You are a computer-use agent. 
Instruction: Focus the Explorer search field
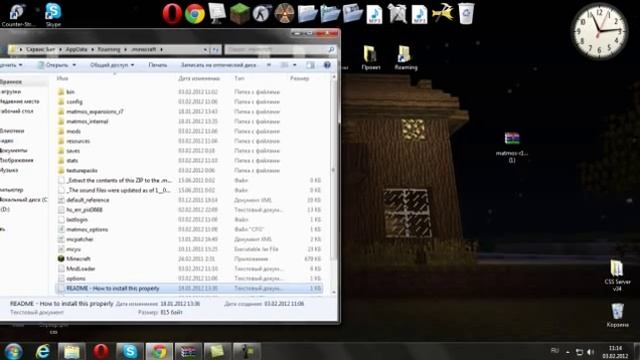click(280, 49)
